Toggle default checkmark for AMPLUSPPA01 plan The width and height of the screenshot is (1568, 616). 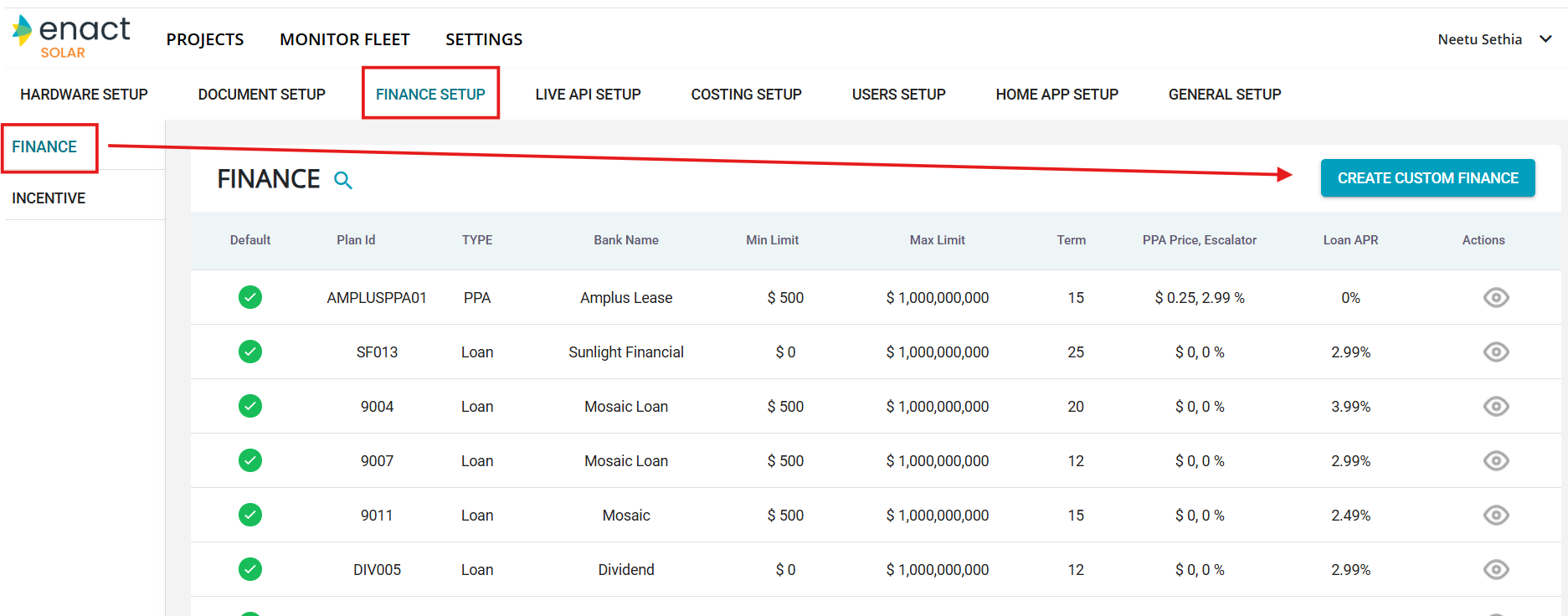click(x=250, y=298)
